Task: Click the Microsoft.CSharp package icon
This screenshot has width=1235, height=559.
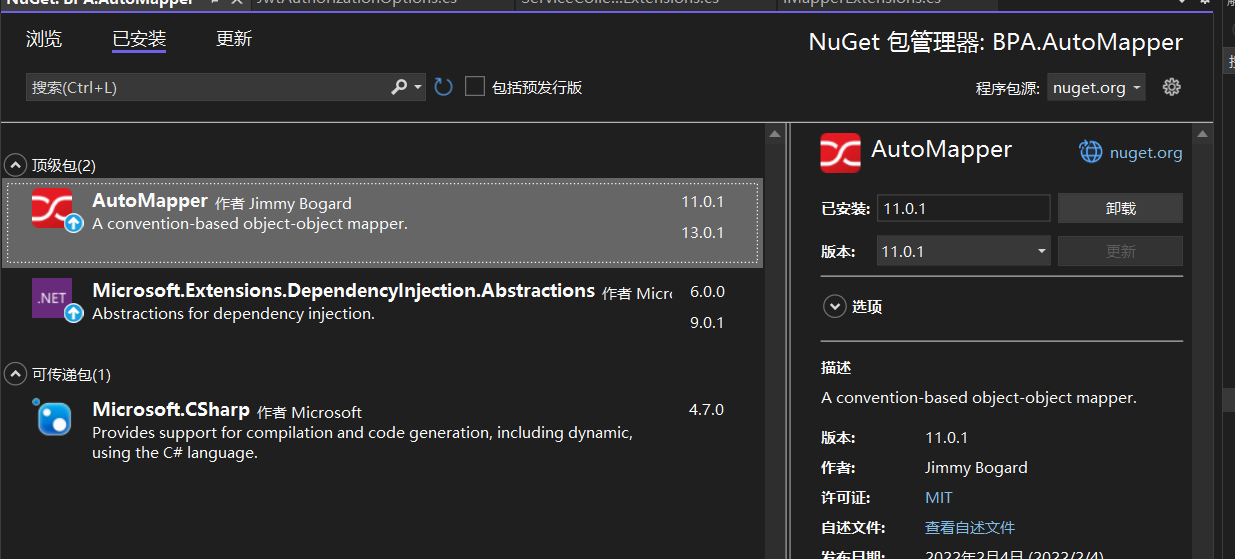Action: pyautogui.click(x=54, y=418)
